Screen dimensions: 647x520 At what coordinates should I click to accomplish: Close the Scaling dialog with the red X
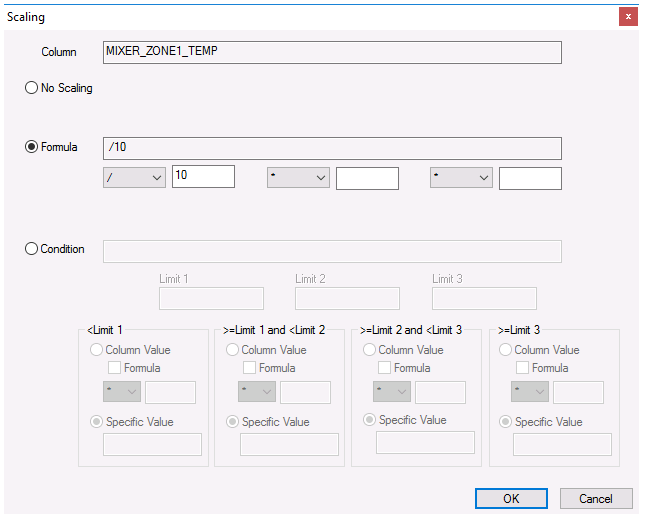coord(628,17)
